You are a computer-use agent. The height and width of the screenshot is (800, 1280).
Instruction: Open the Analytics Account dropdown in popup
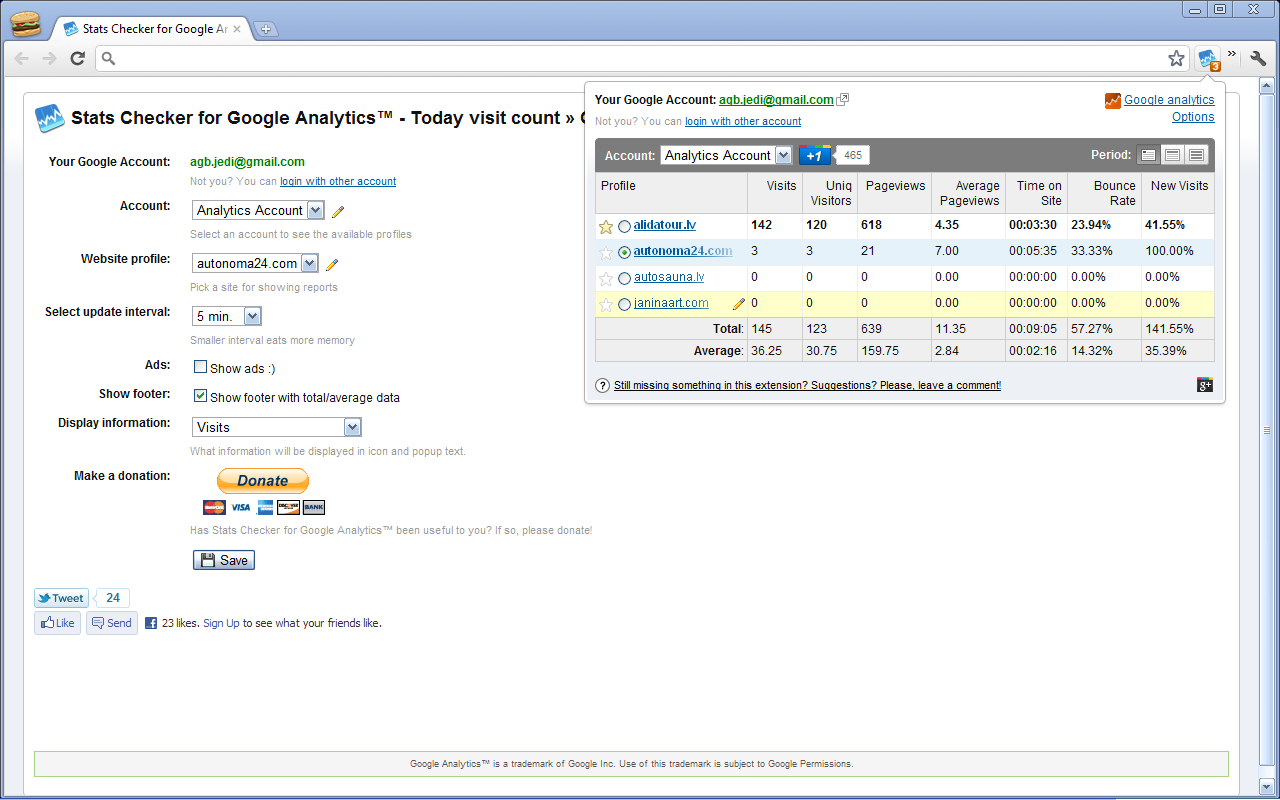point(726,155)
